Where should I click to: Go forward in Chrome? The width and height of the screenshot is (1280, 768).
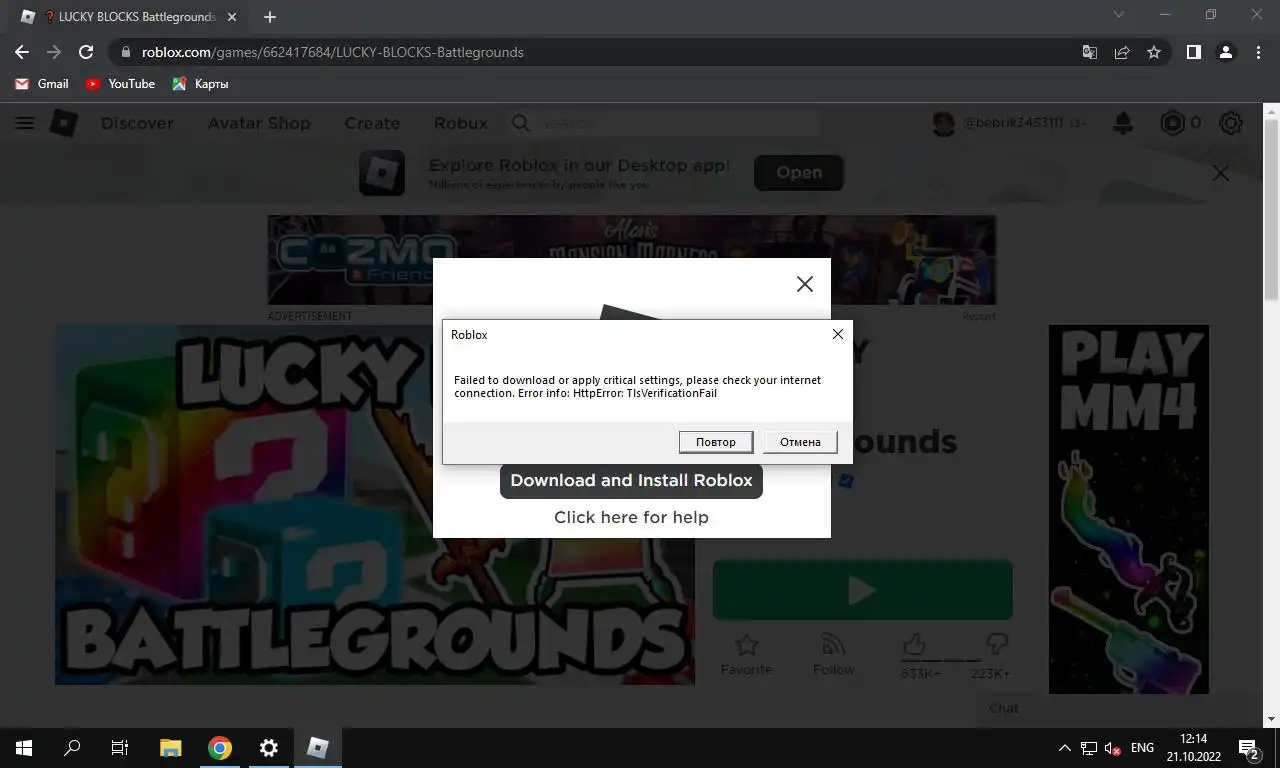coord(54,52)
